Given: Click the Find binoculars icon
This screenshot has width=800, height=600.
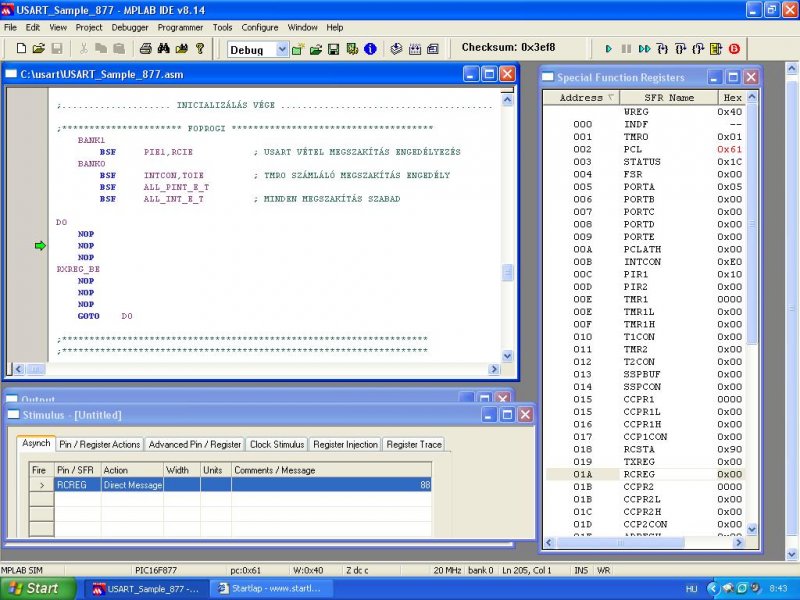Looking at the screenshot, I should [x=163, y=48].
